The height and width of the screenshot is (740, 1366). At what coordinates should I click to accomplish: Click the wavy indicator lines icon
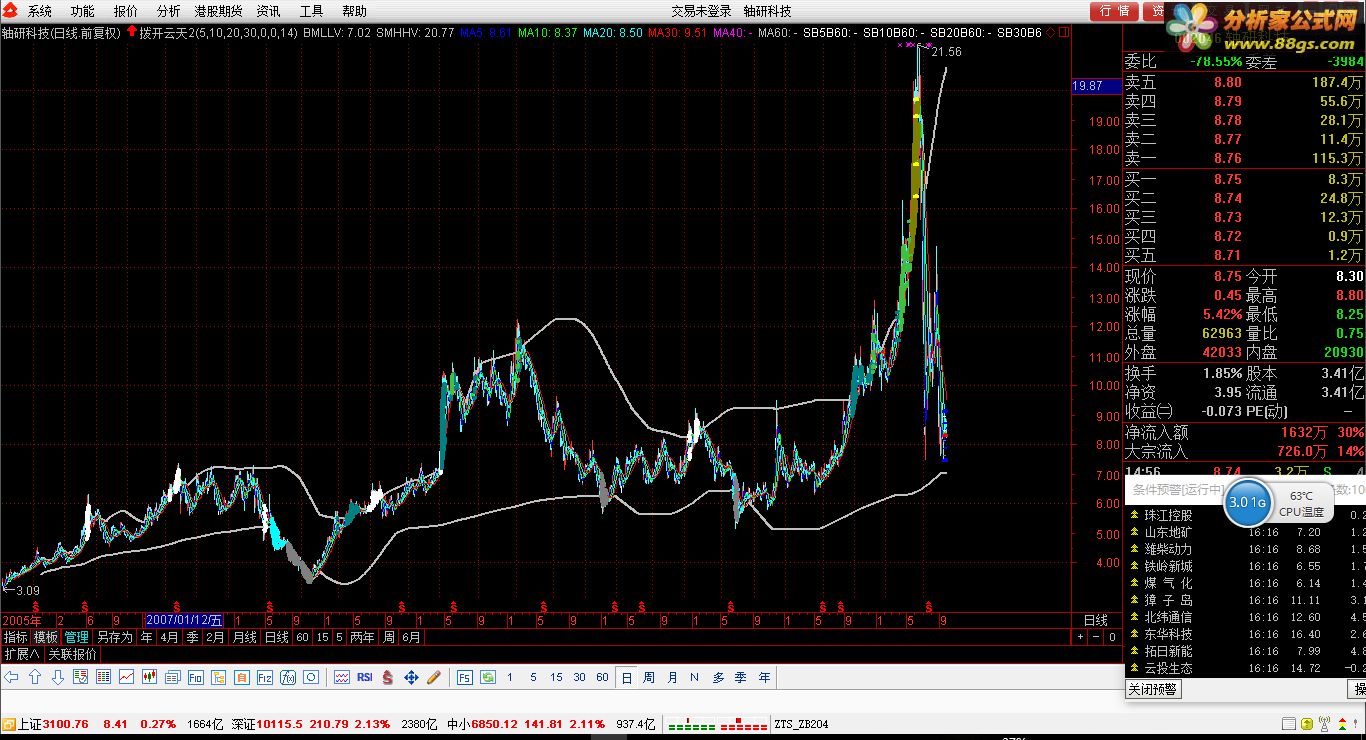click(x=342, y=677)
